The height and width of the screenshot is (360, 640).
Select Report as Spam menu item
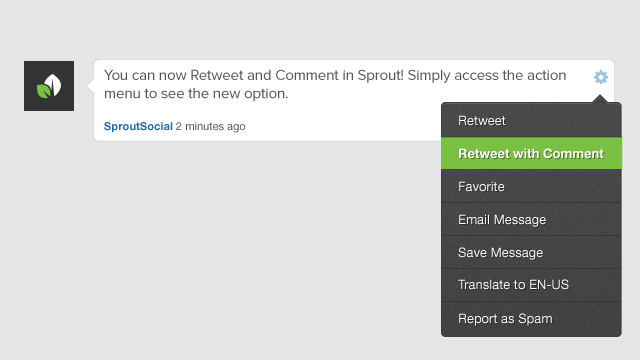[x=531, y=319]
